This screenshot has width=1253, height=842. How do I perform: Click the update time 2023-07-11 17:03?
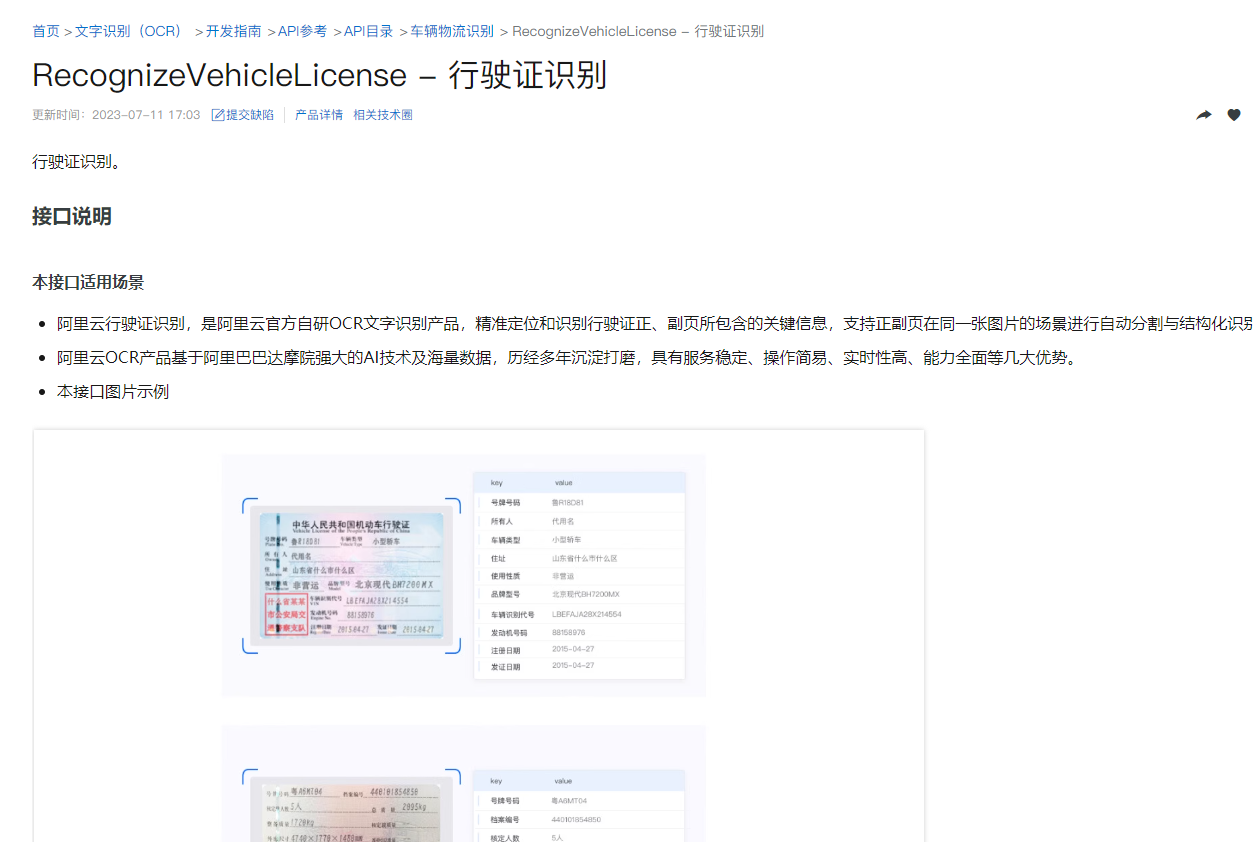coord(146,115)
